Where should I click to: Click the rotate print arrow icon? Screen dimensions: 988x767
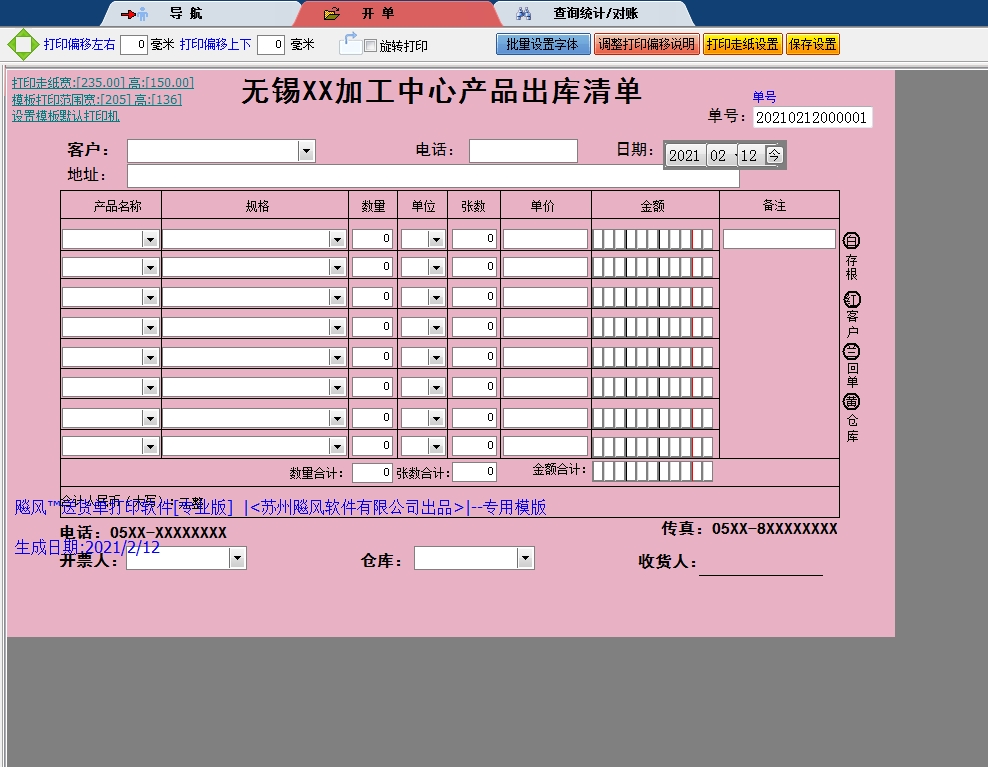point(349,43)
